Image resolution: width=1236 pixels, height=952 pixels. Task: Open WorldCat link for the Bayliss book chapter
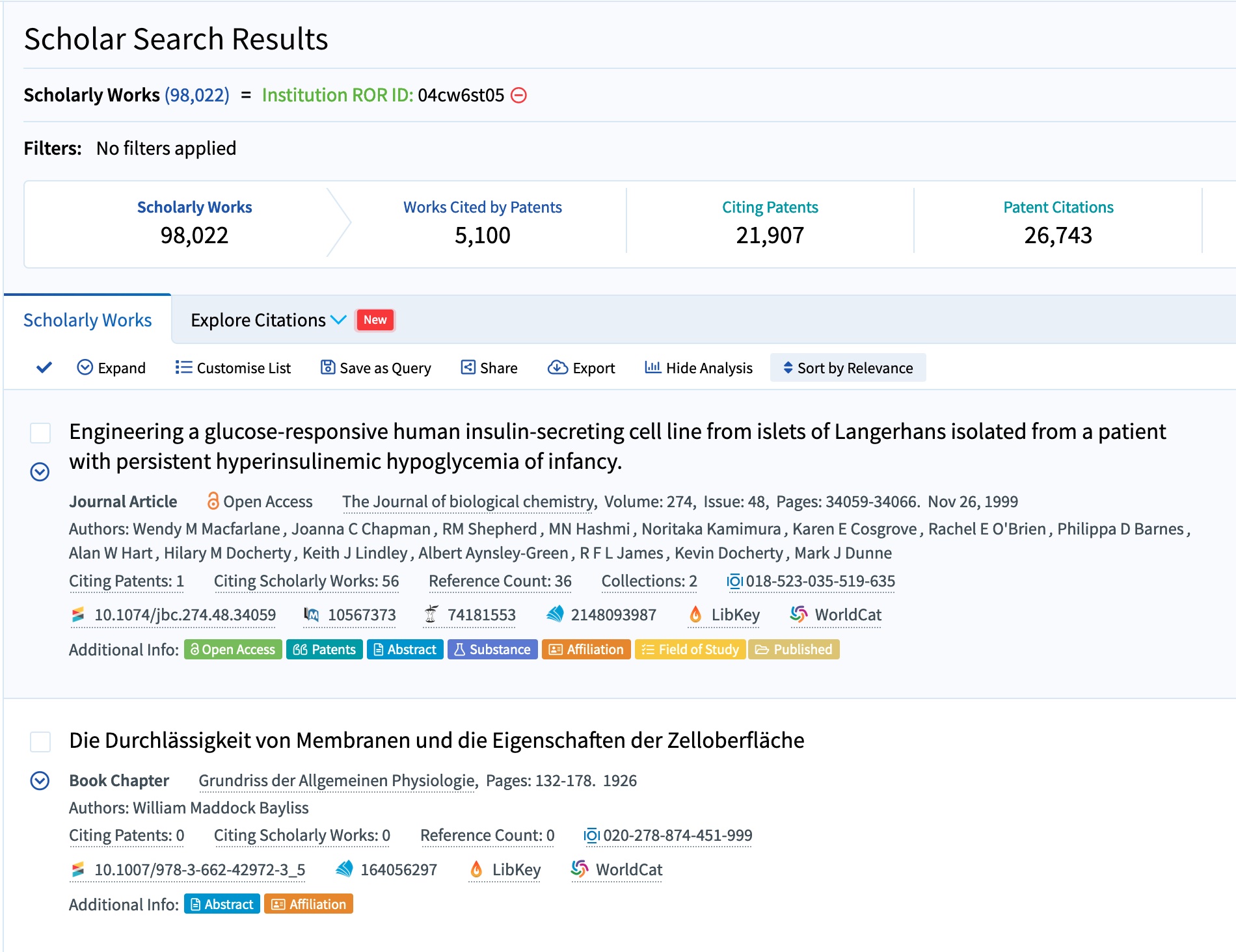pos(617,869)
